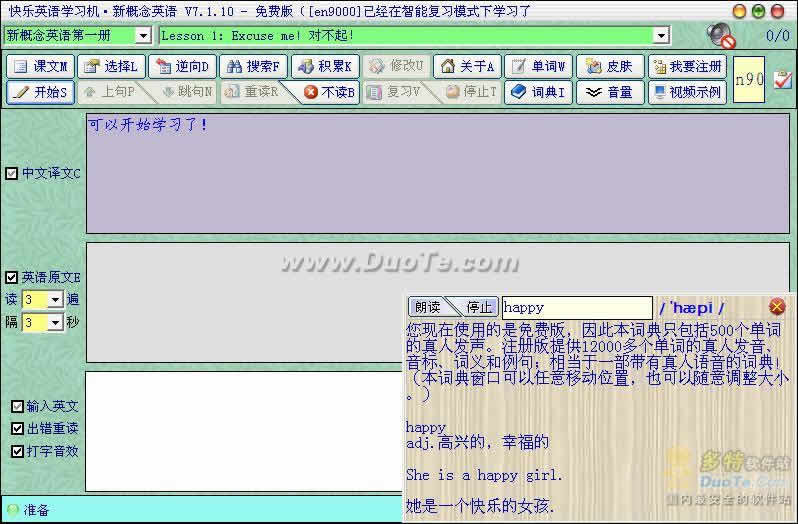Select the 停止 tab in dictionary
The width and height of the screenshot is (798, 524).
479,307
